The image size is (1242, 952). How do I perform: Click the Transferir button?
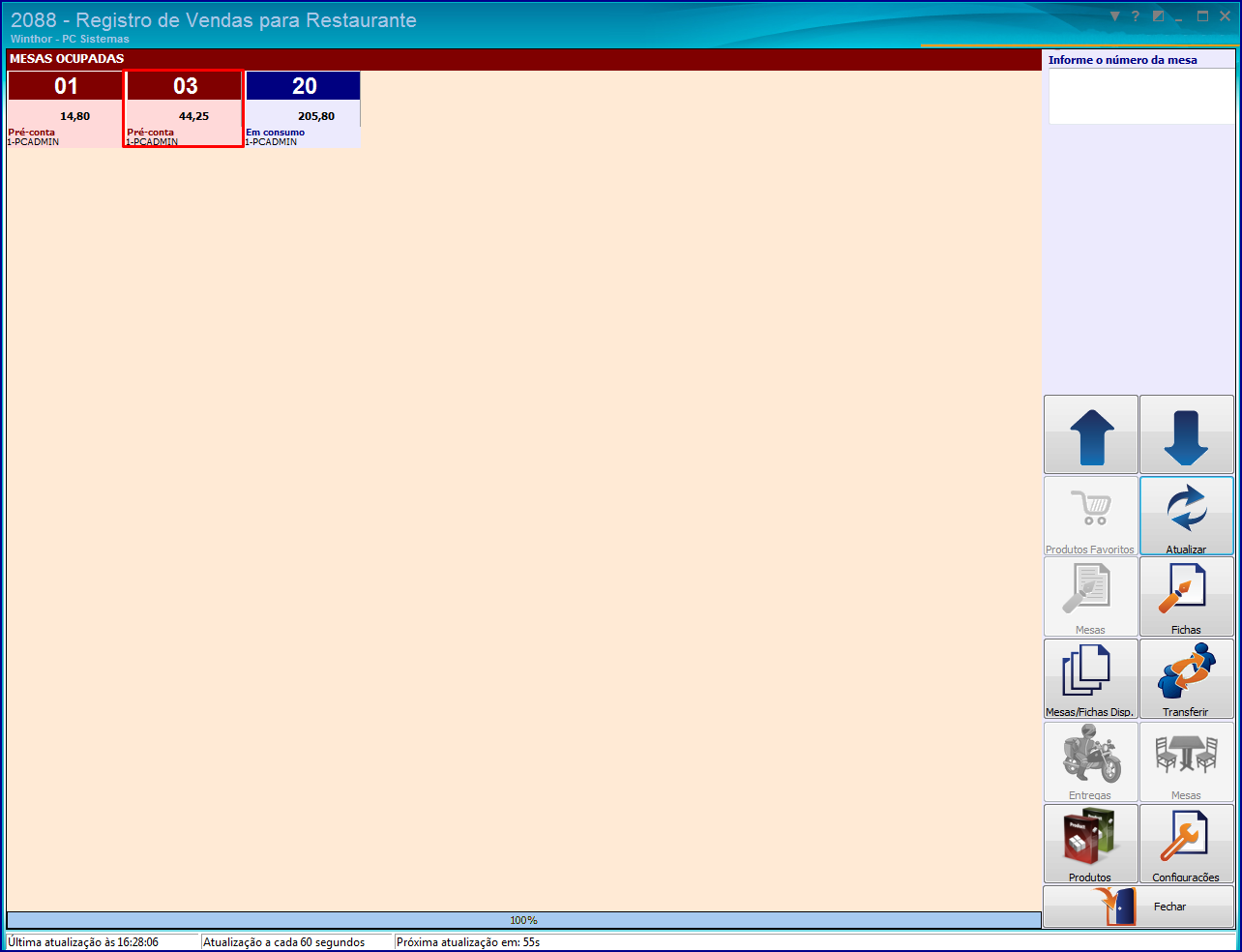(1187, 678)
